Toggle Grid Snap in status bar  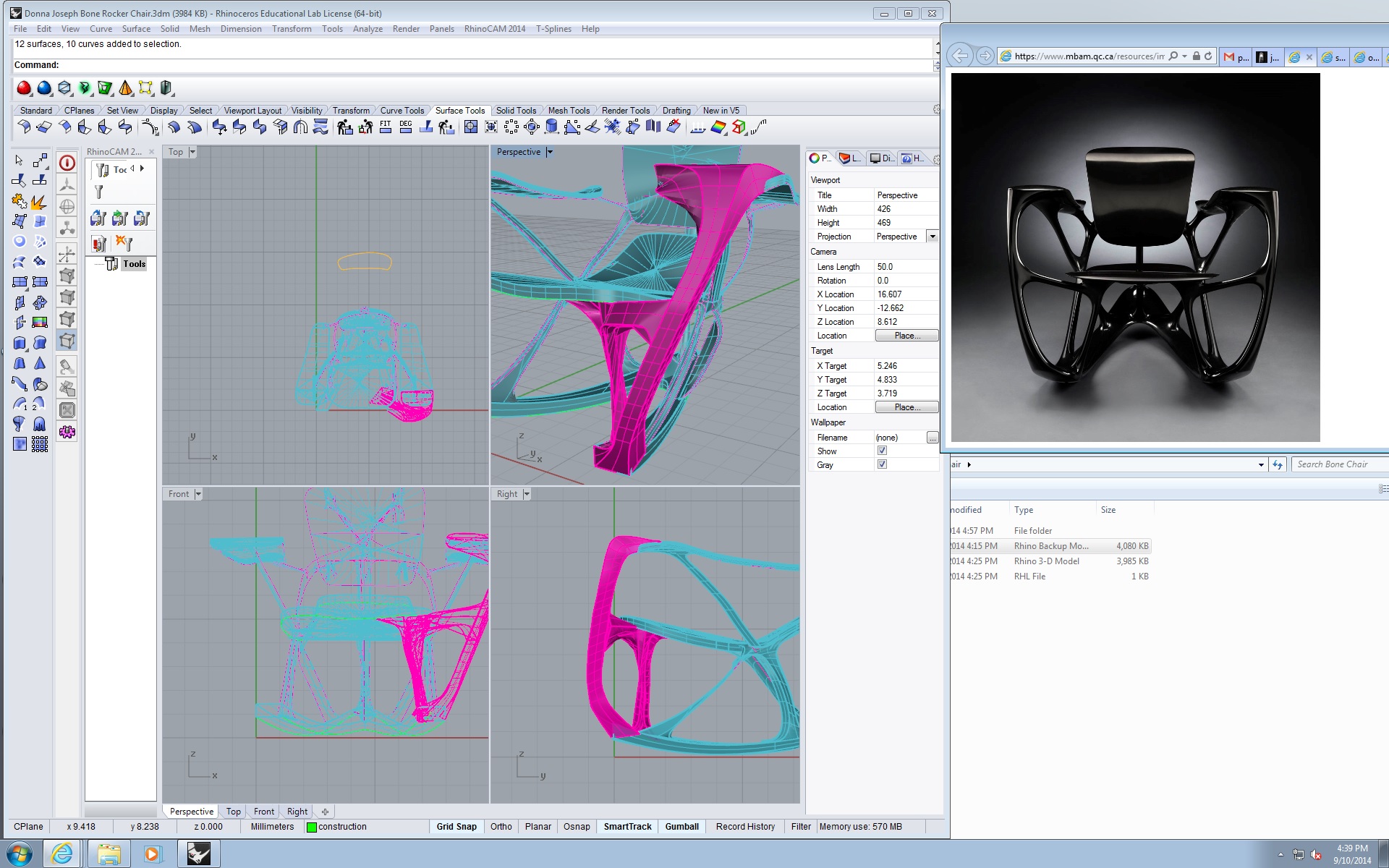click(456, 827)
